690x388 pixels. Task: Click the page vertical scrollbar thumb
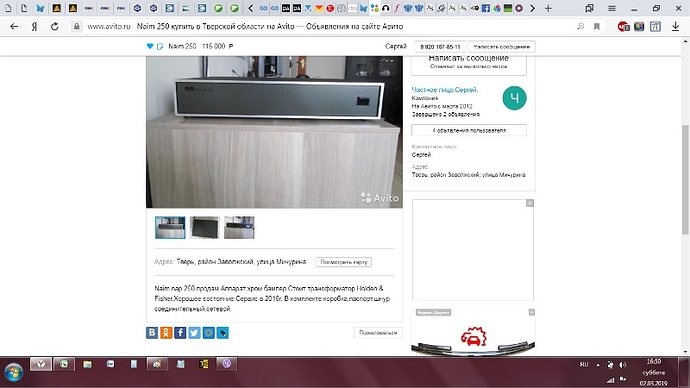pos(685,180)
